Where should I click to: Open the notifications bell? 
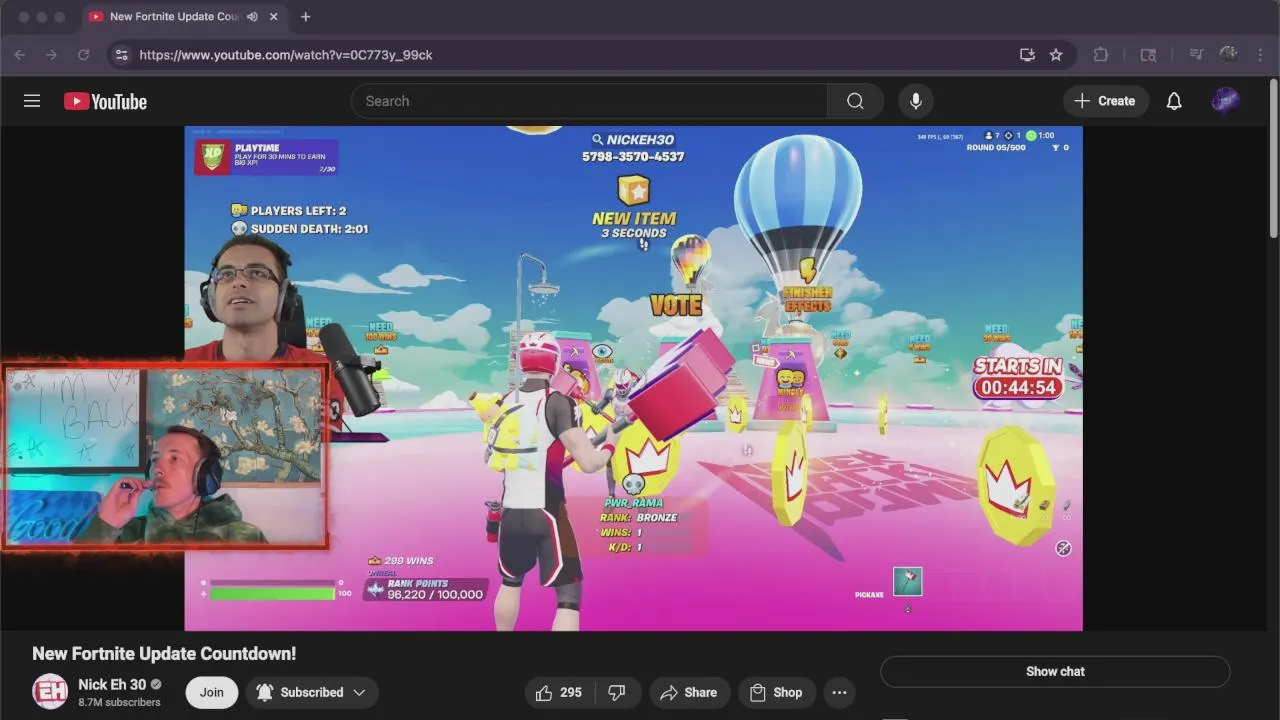point(1174,101)
